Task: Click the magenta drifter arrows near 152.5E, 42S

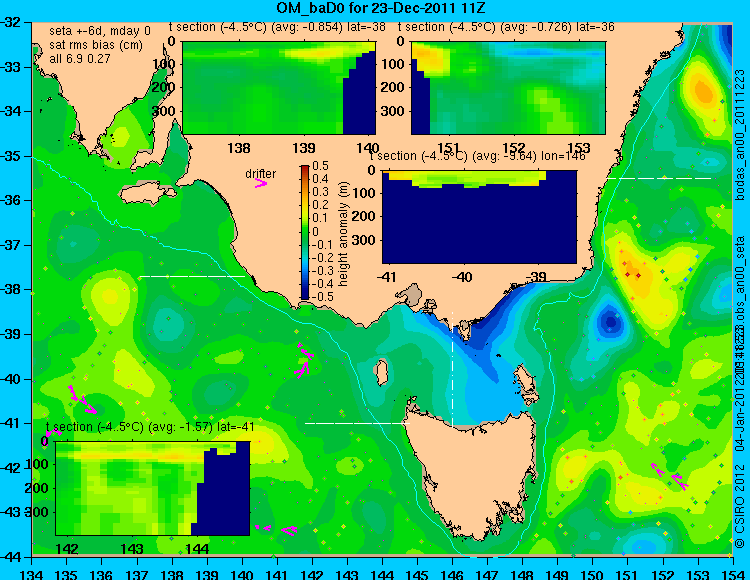Action: pyautogui.click(x=670, y=477)
